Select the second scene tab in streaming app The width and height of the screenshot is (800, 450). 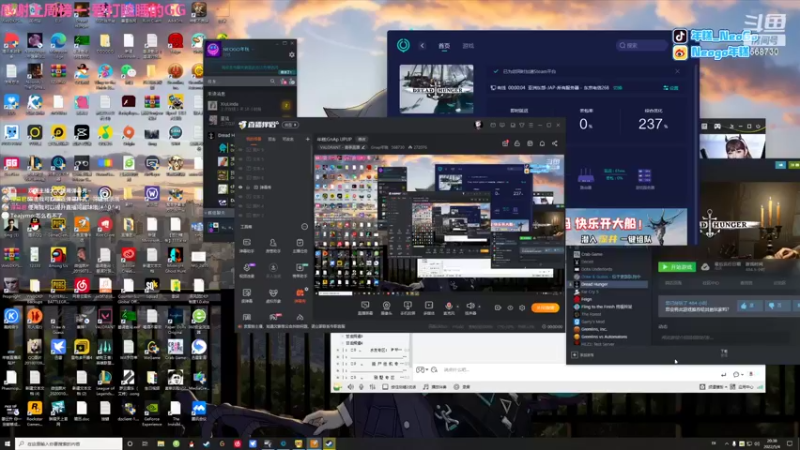click(272, 139)
